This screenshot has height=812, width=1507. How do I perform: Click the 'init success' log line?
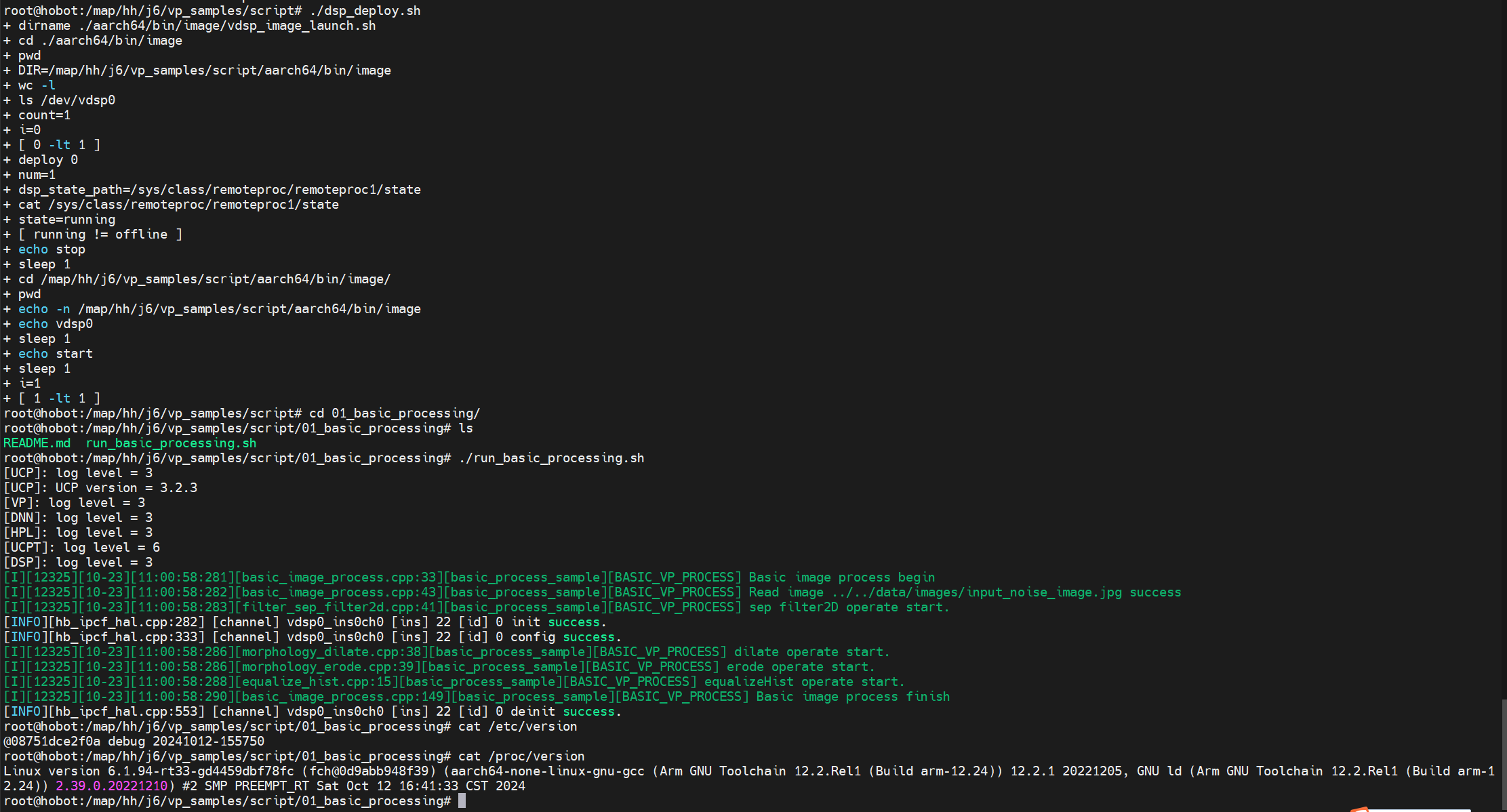click(x=305, y=622)
